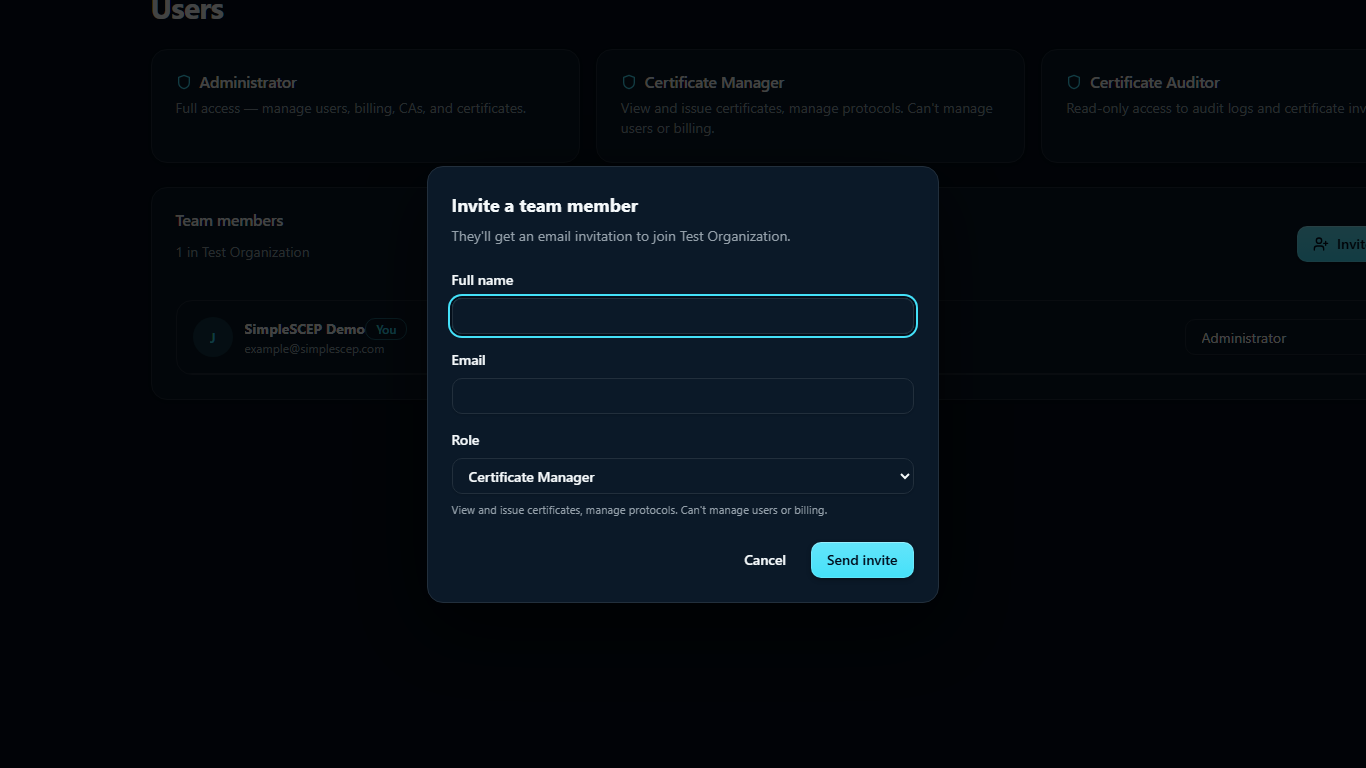1366x768 pixels.
Task: Click the SimpleSCEP Demo member name
Action: 304,329
